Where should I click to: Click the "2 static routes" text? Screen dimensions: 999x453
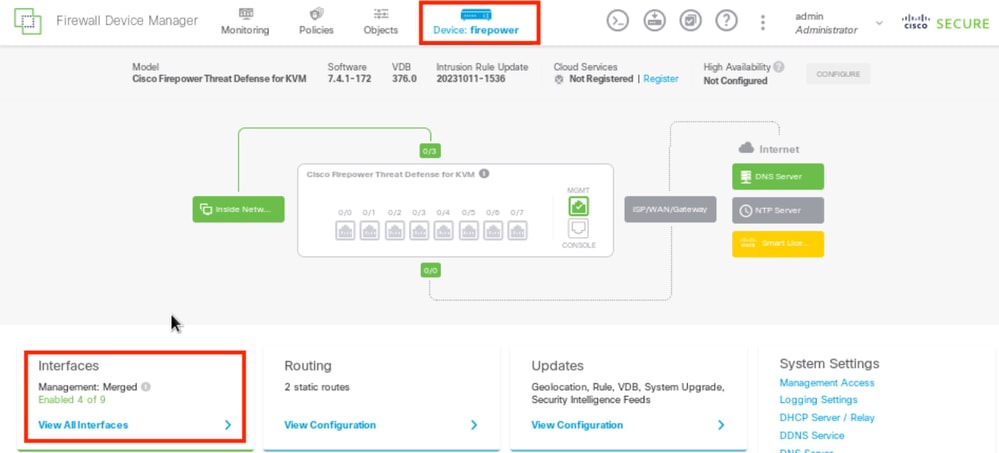click(x=317, y=387)
